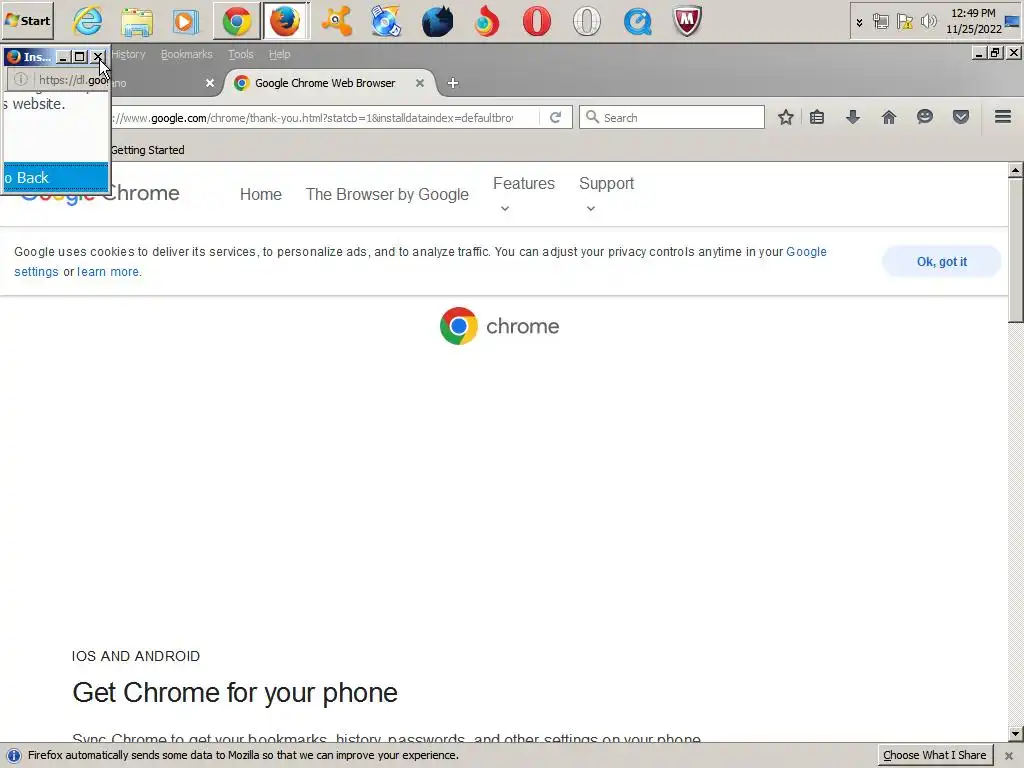
Task: Open the white Opera taskbar icon
Action: pos(586,21)
